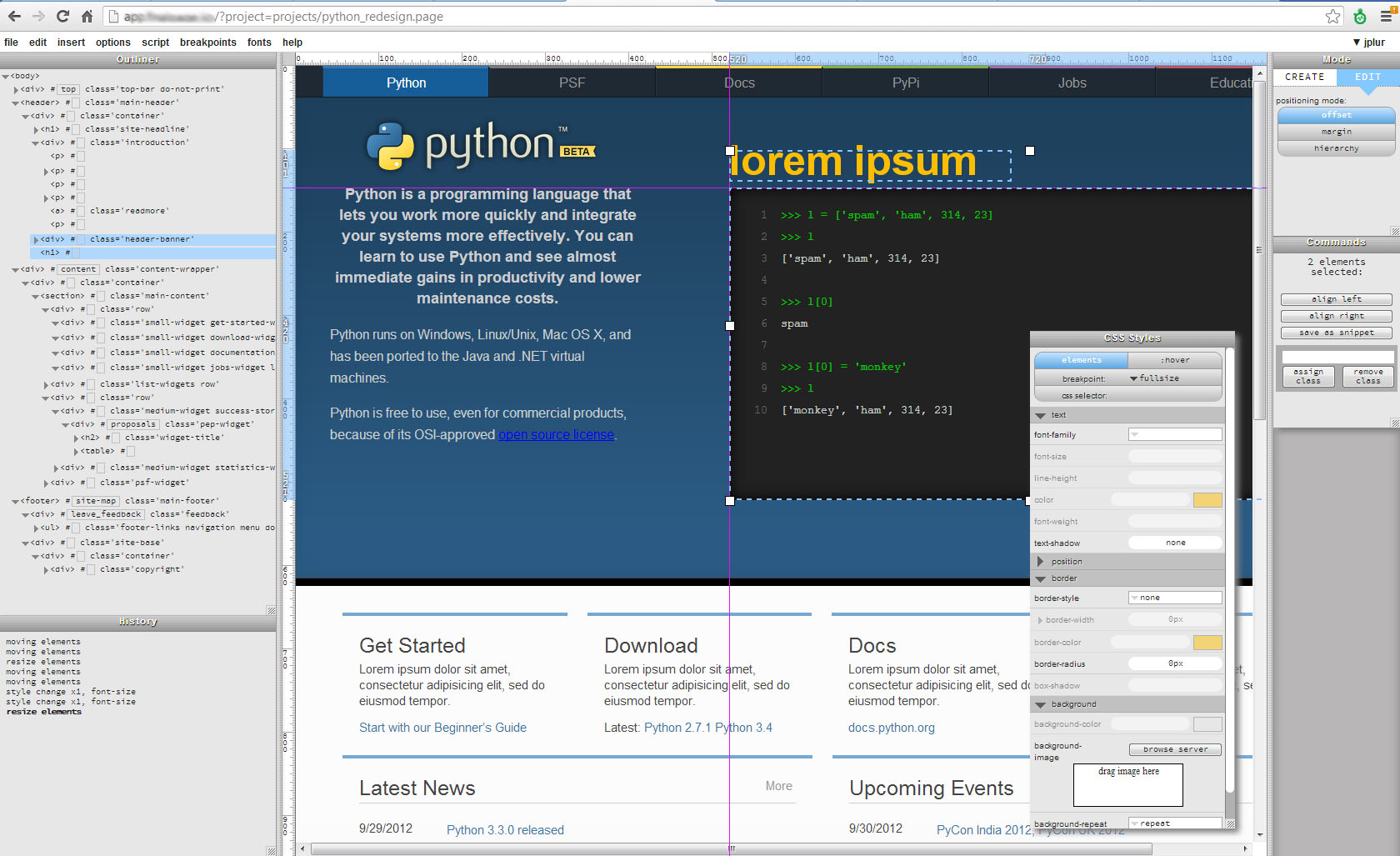Viewport: 1400px width, 856px height.
Task: Click the align left command button
Action: (x=1336, y=299)
